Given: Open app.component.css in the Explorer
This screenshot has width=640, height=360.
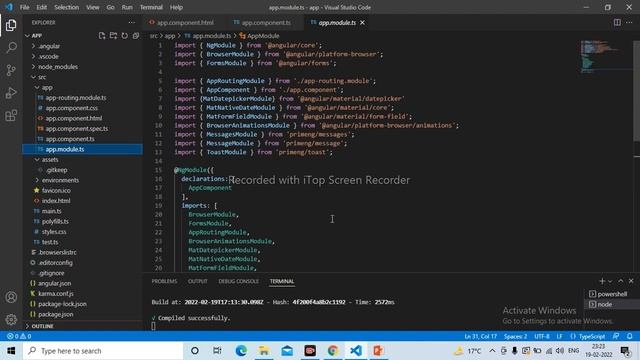Looking at the screenshot, I should click(71, 108).
